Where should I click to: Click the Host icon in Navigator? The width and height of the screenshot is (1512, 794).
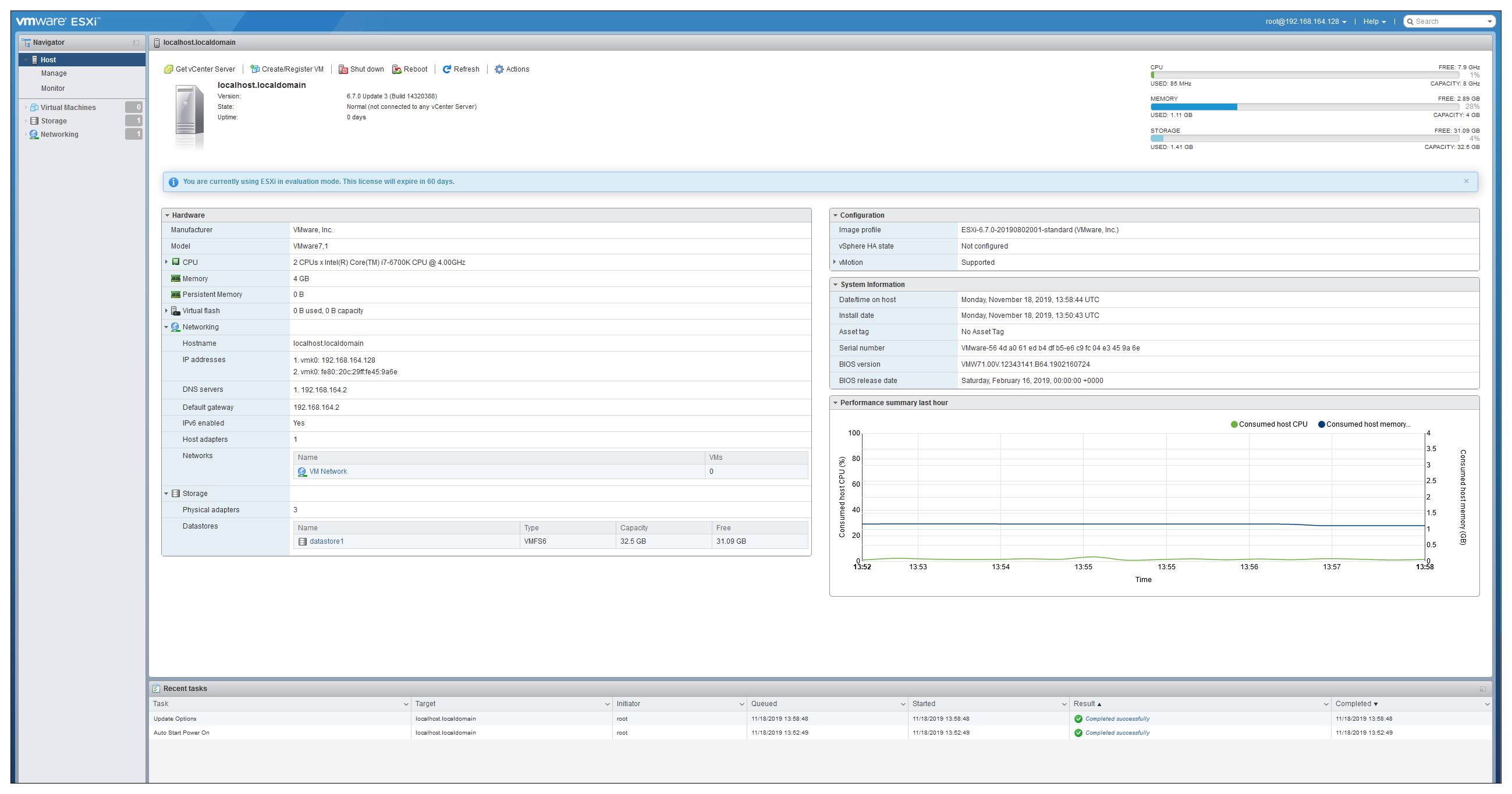[35, 60]
